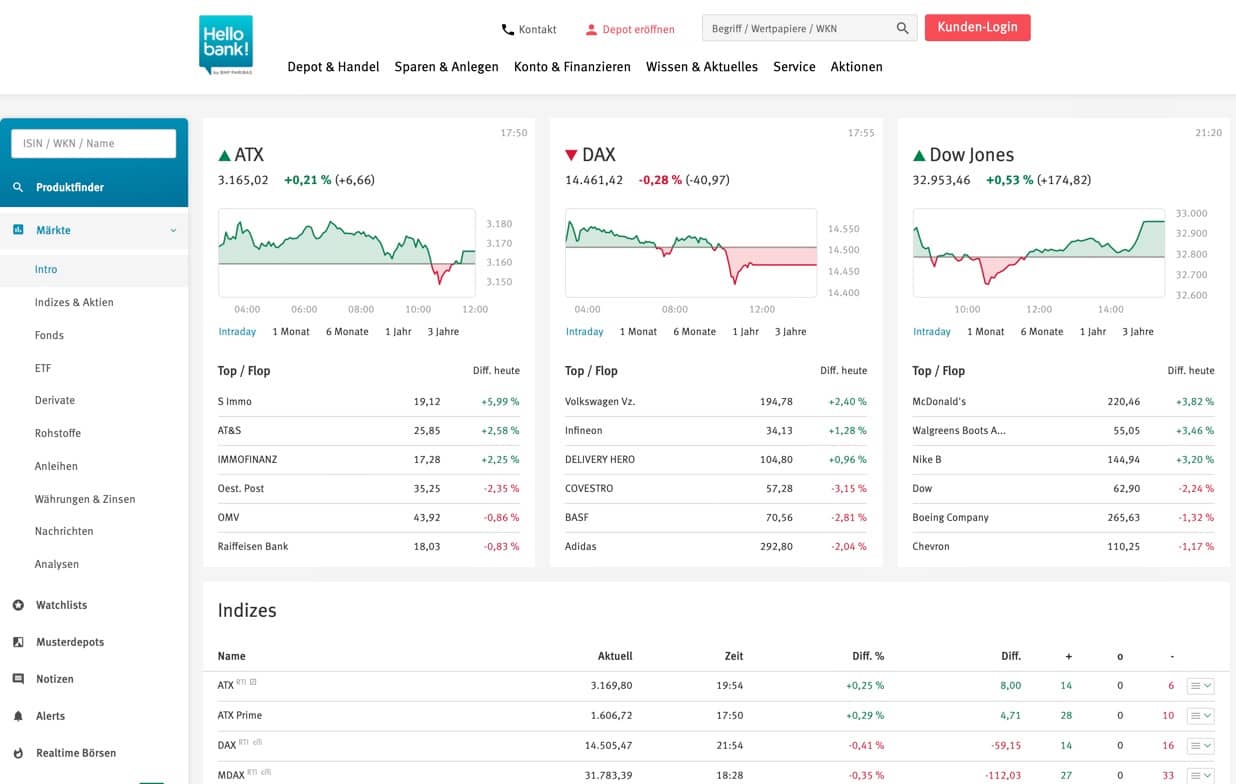Collapse the Märkte sidebar section chevron
1236x784 pixels.
coord(173,230)
